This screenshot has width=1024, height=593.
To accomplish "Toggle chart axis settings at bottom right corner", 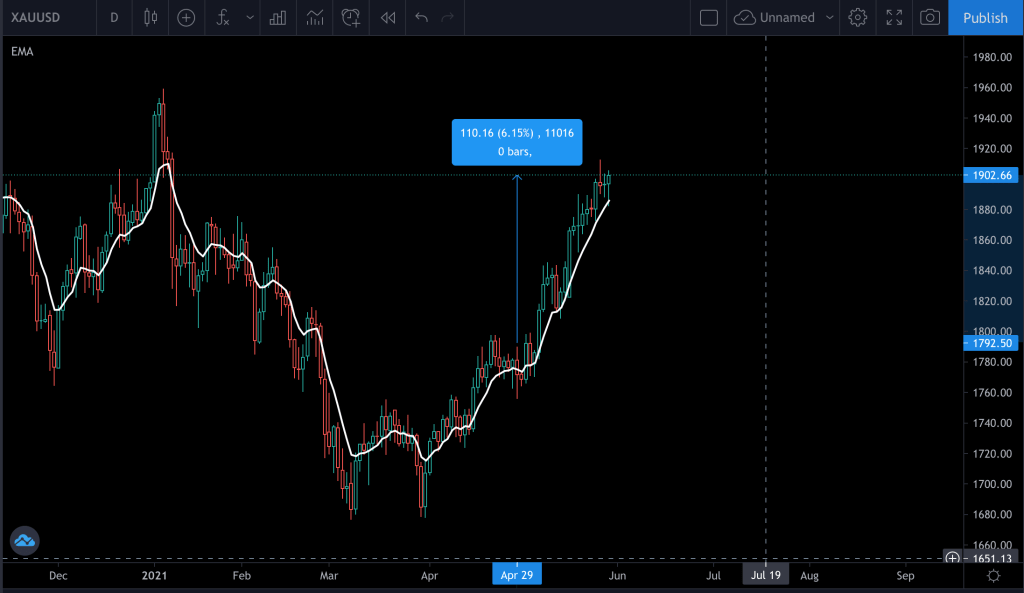I will point(993,576).
